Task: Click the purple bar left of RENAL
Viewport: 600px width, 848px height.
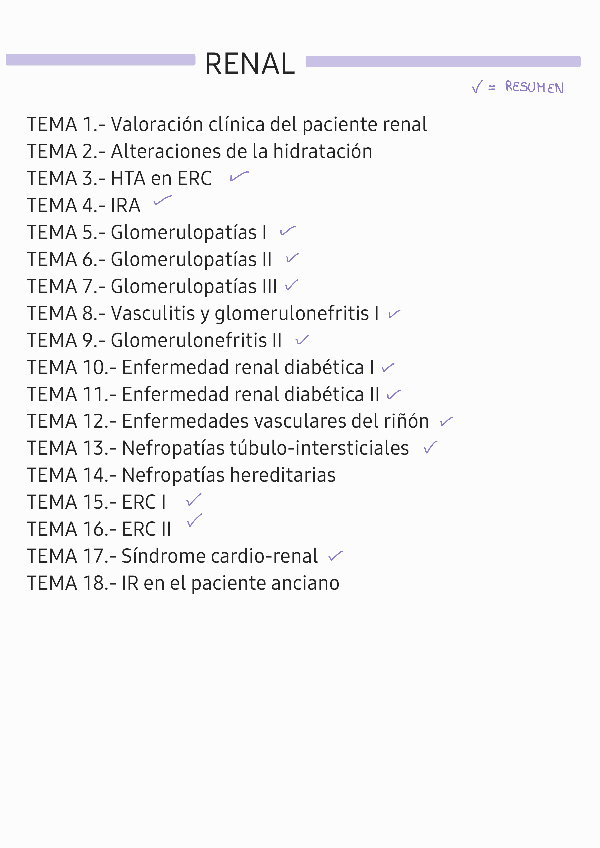Action: point(100,61)
